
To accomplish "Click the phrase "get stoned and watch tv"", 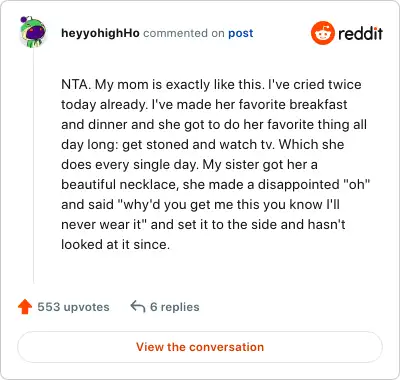I will tap(198, 144).
